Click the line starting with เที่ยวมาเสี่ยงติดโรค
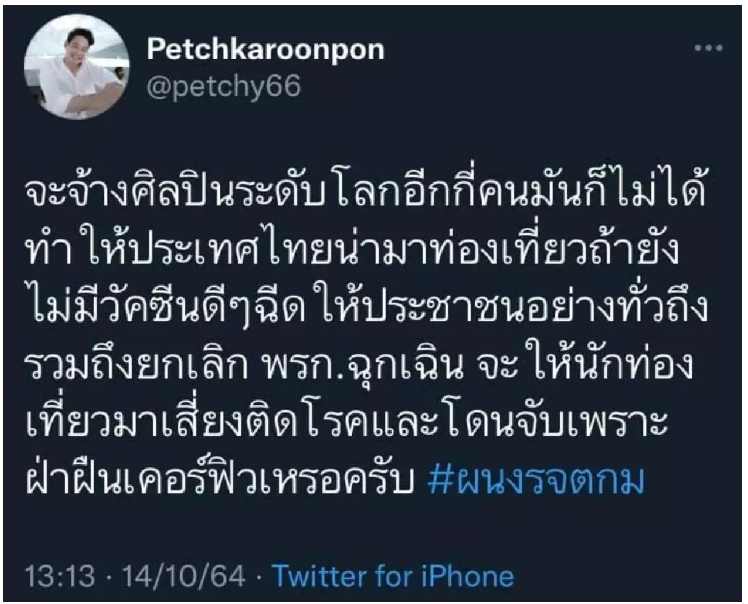748x604 pixels. (x=347, y=421)
